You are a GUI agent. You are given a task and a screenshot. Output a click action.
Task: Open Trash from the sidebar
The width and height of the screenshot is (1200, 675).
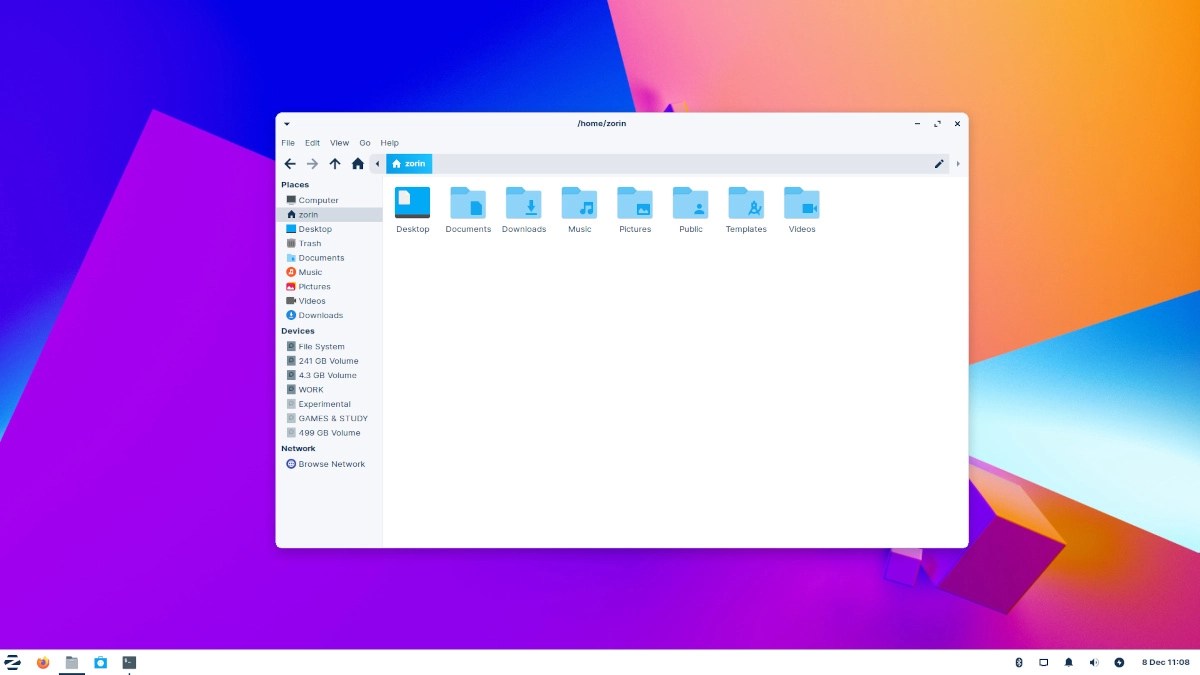coord(308,243)
